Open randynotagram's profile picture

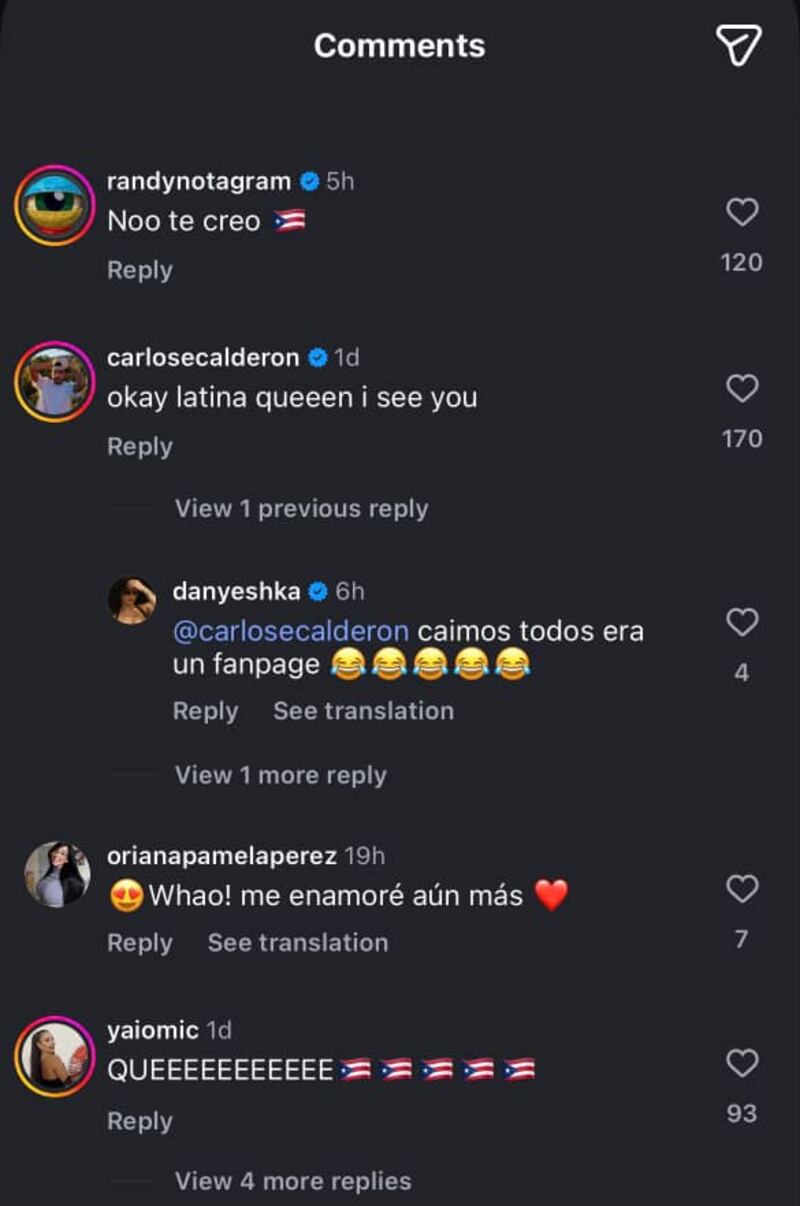click(x=52, y=203)
